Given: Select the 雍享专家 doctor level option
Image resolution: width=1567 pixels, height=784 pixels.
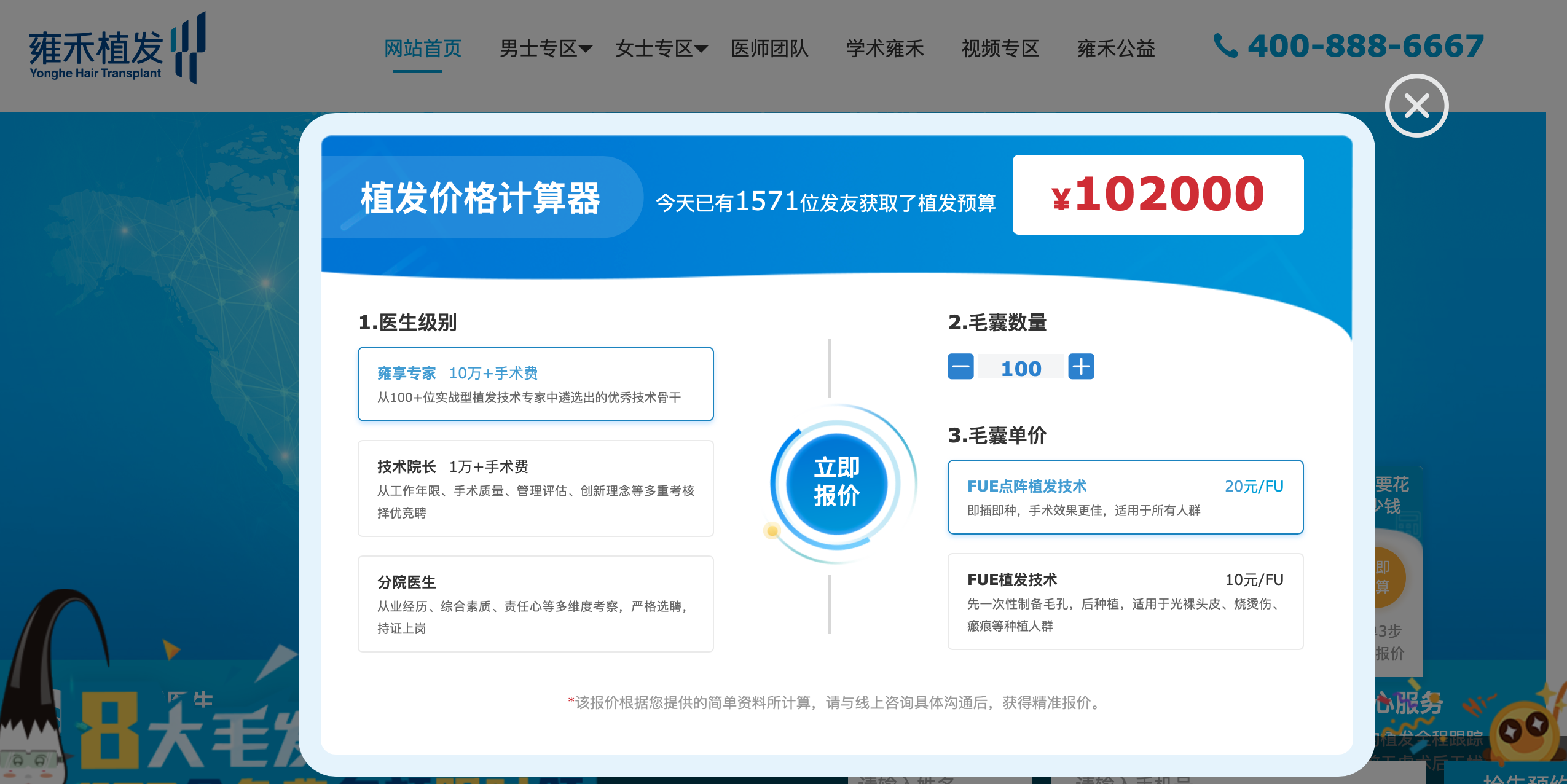Looking at the screenshot, I should 535,384.
